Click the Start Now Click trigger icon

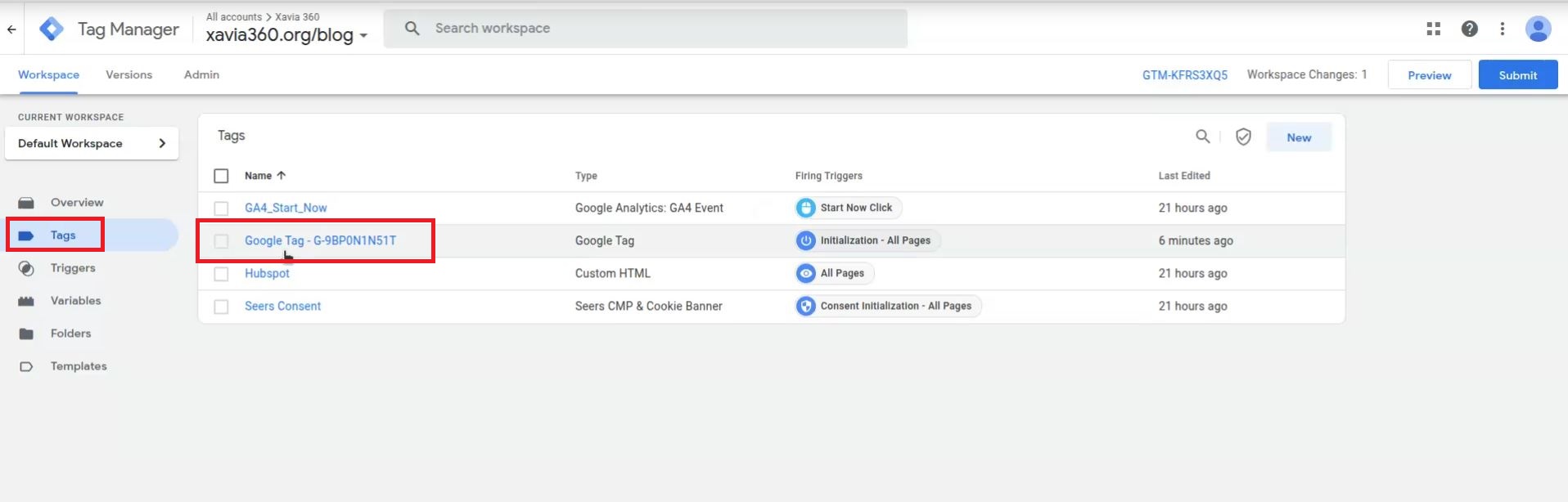tap(806, 208)
